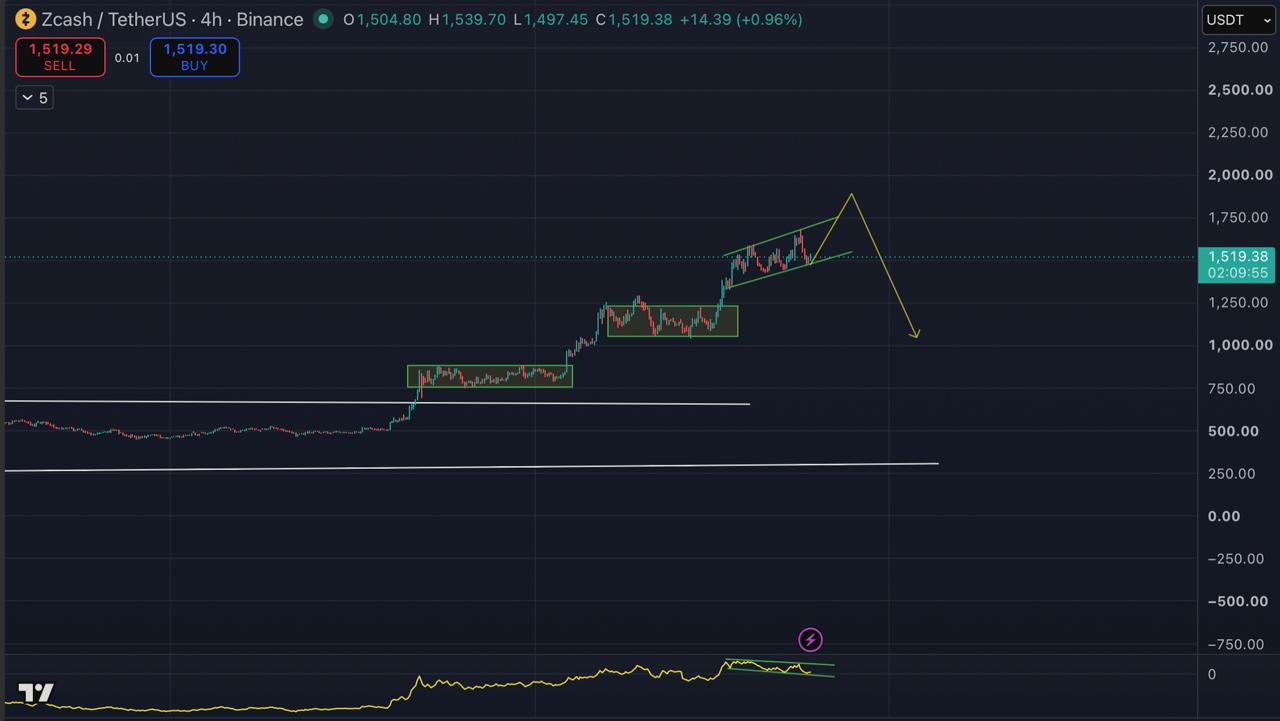Click the Zcash coin logo icon
Viewport: 1280px width, 721px height.
point(24,19)
